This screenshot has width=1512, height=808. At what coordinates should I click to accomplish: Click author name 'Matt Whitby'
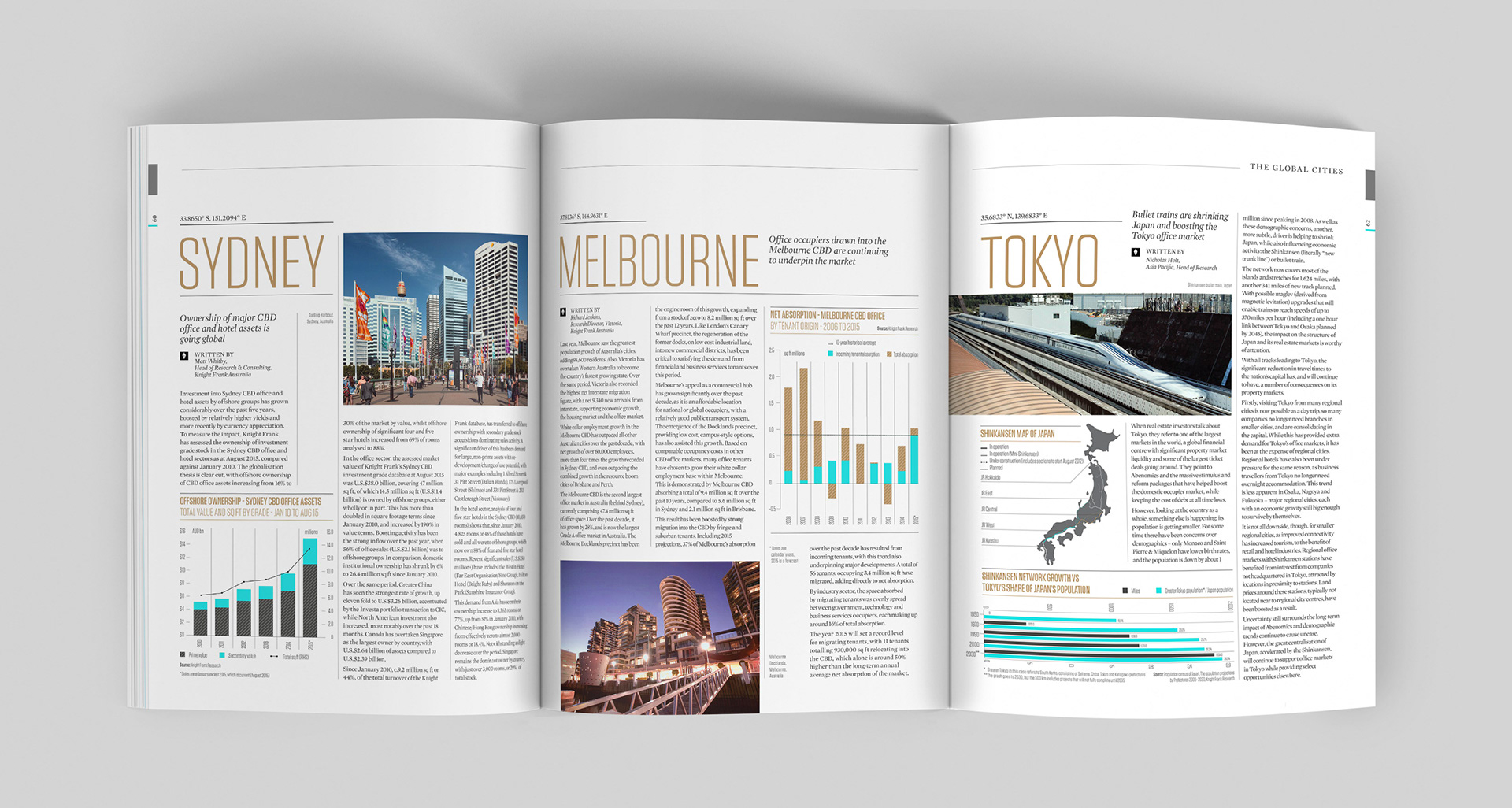tap(210, 361)
